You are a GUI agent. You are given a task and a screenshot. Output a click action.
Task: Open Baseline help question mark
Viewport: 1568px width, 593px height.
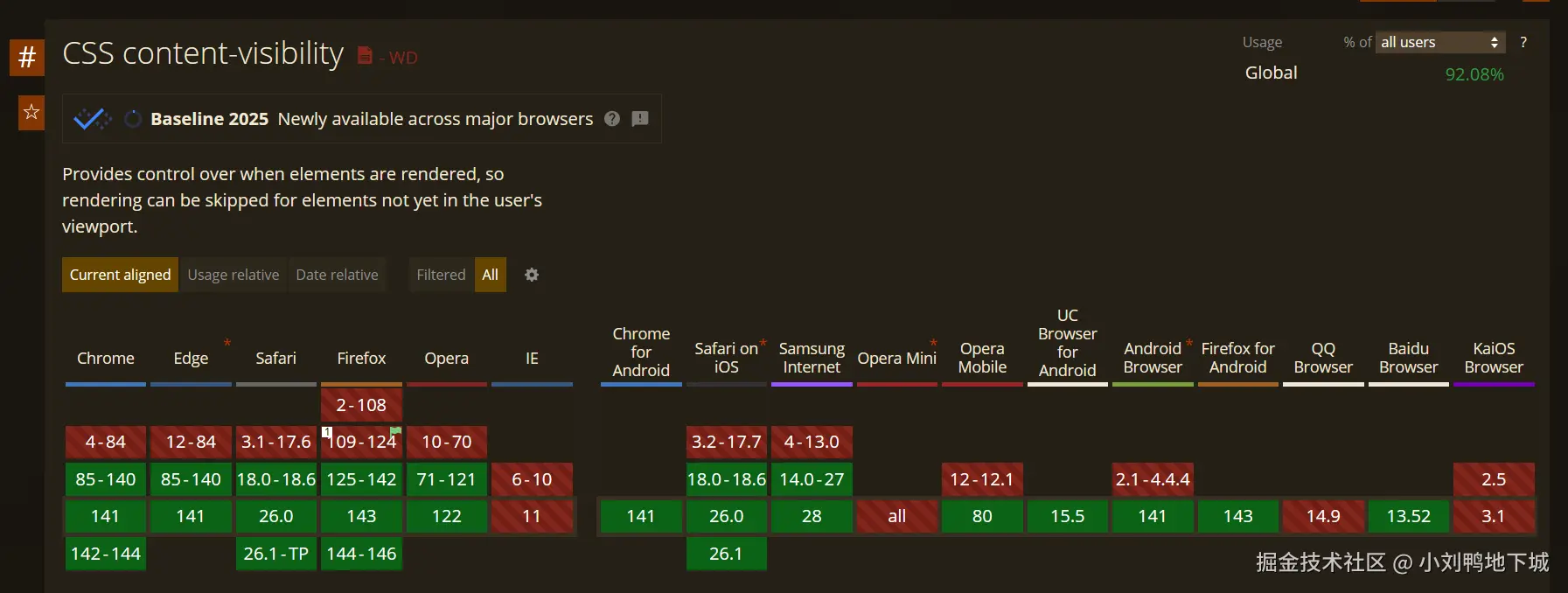pos(612,118)
